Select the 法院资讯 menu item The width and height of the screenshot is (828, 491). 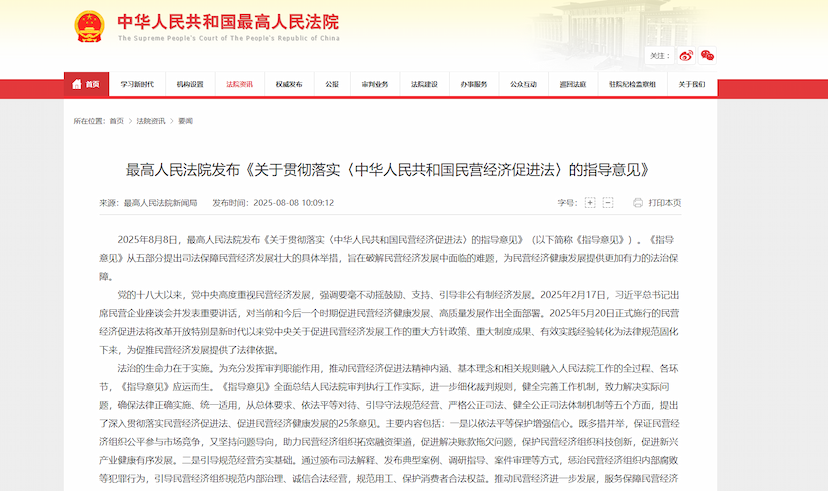(240, 84)
